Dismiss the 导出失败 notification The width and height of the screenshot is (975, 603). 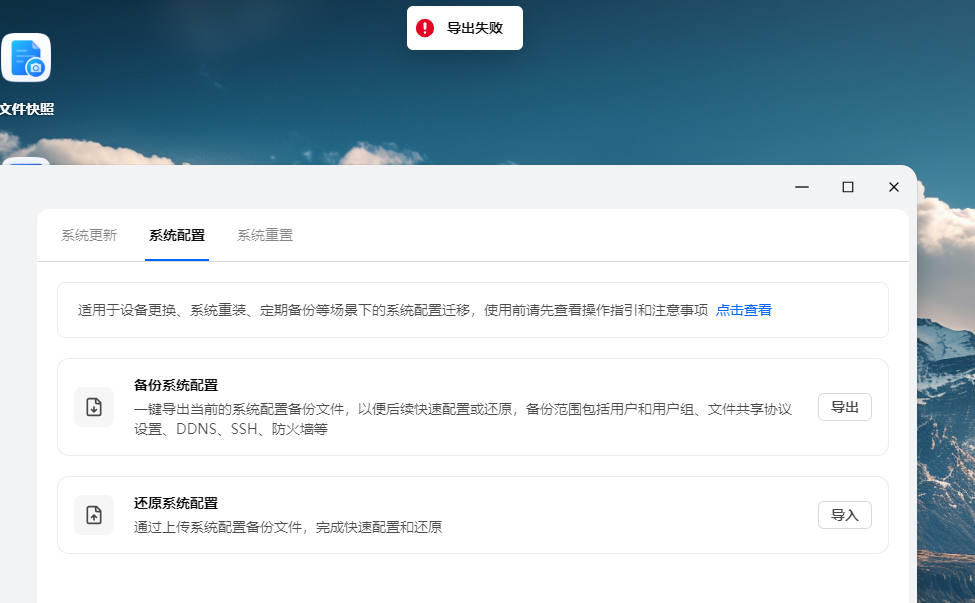(464, 28)
